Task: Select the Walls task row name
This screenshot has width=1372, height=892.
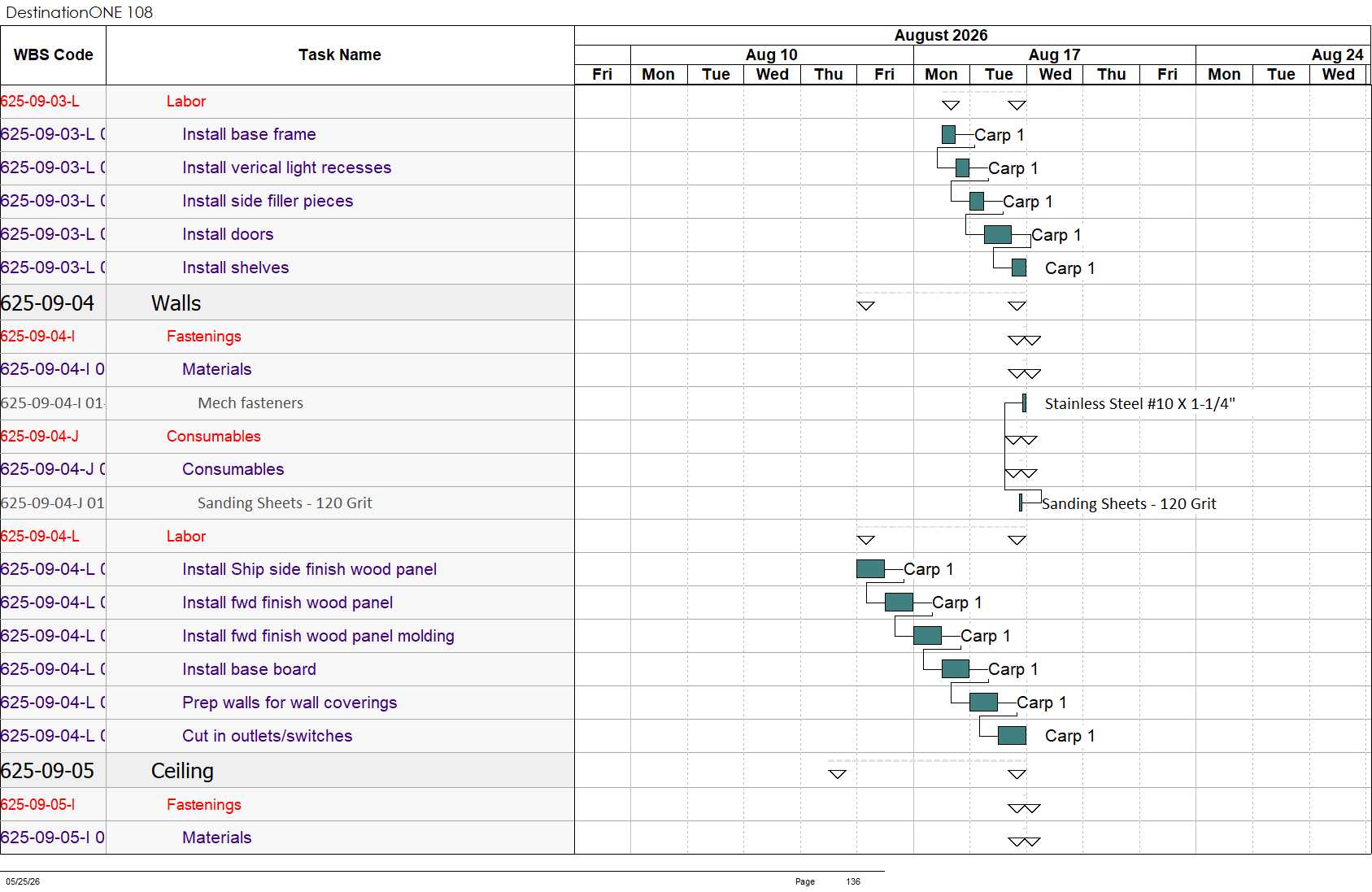Action: point(176,302)
